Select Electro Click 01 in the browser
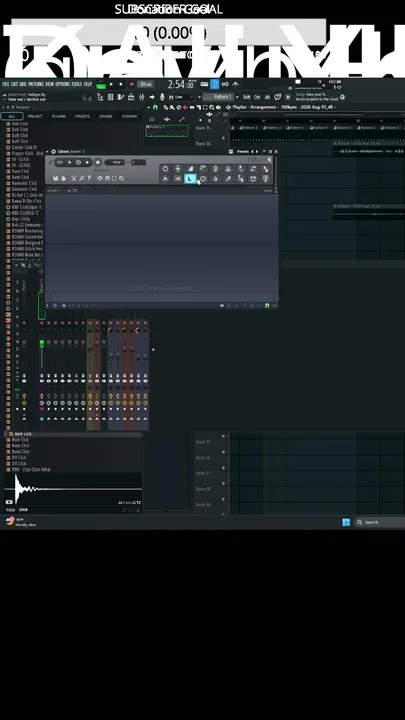Screen dimensions: 405x720 pyautogui.click(x=24, y=147)
